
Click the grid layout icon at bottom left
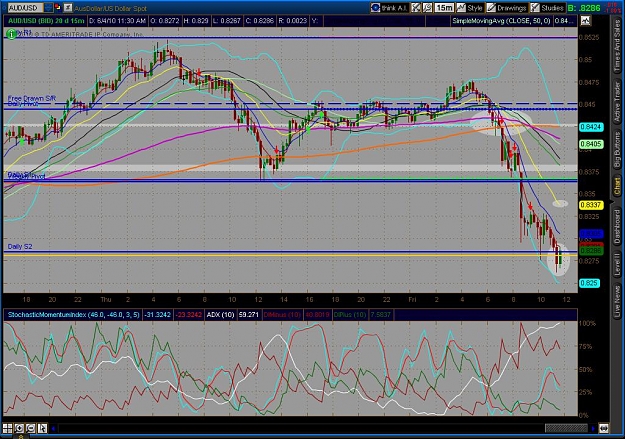click(x=8, y=428)
